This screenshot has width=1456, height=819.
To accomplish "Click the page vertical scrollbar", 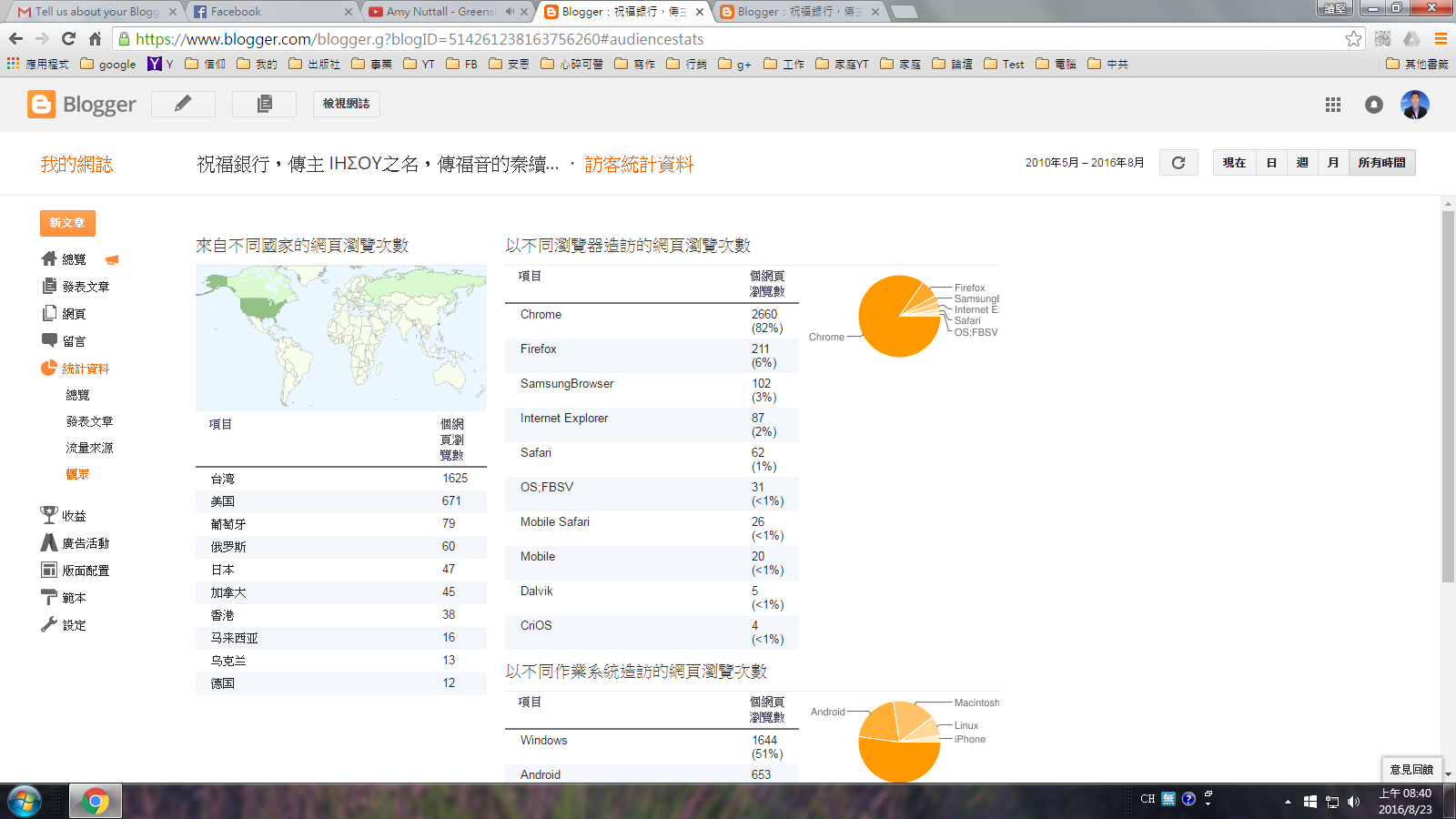I will tap(1448, 396).
